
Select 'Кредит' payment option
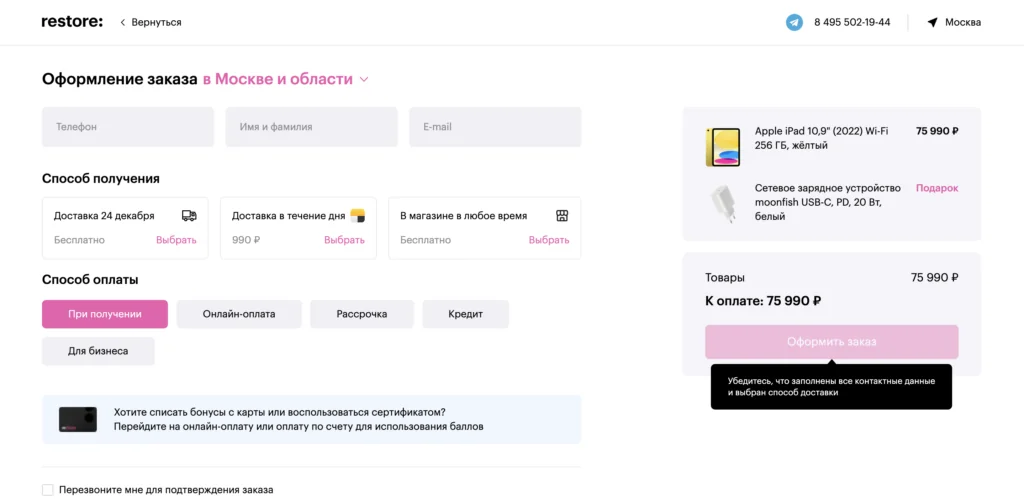point(466,314)
